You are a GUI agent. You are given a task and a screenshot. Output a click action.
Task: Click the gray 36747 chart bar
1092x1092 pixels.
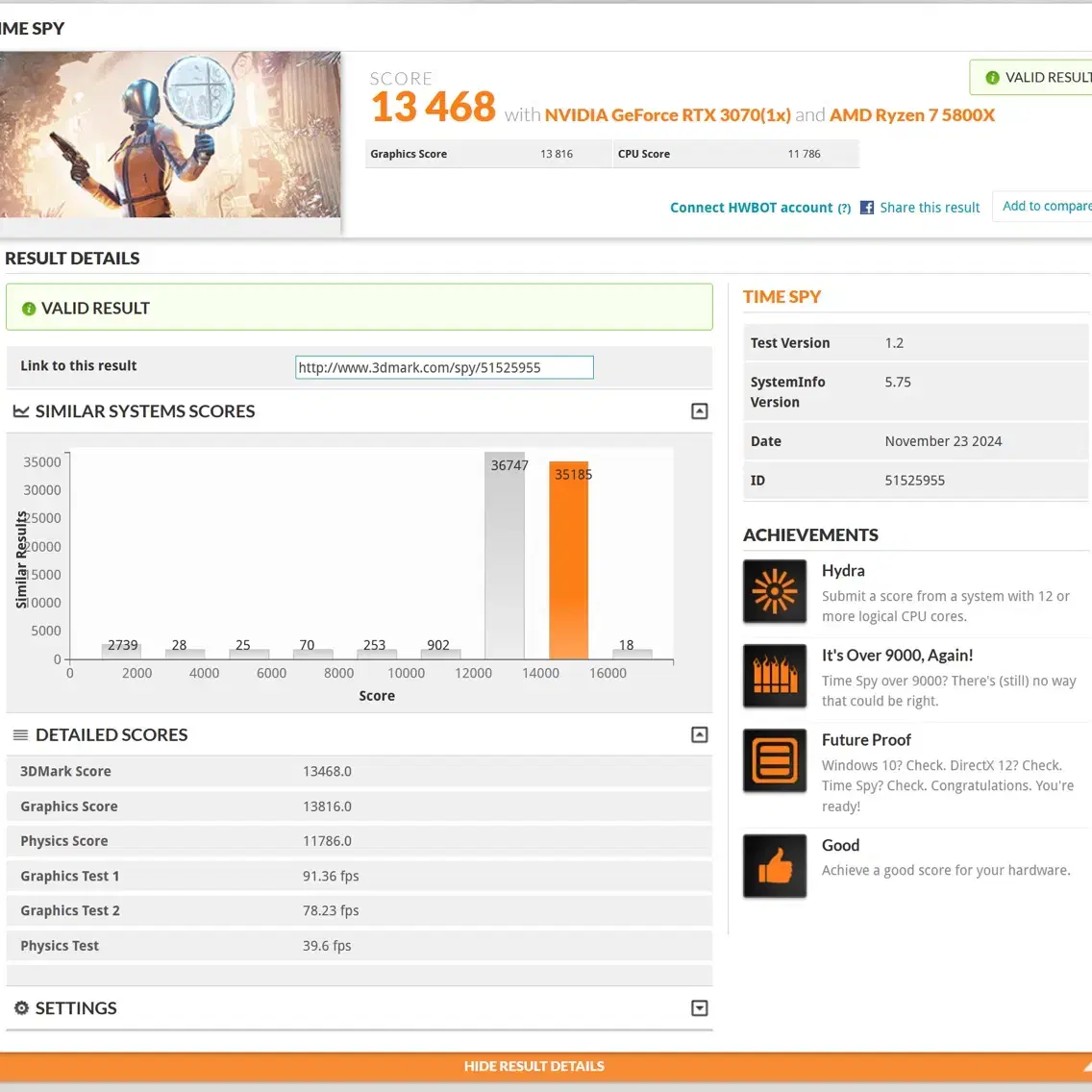pyautogui.click(x=505, y=556)
